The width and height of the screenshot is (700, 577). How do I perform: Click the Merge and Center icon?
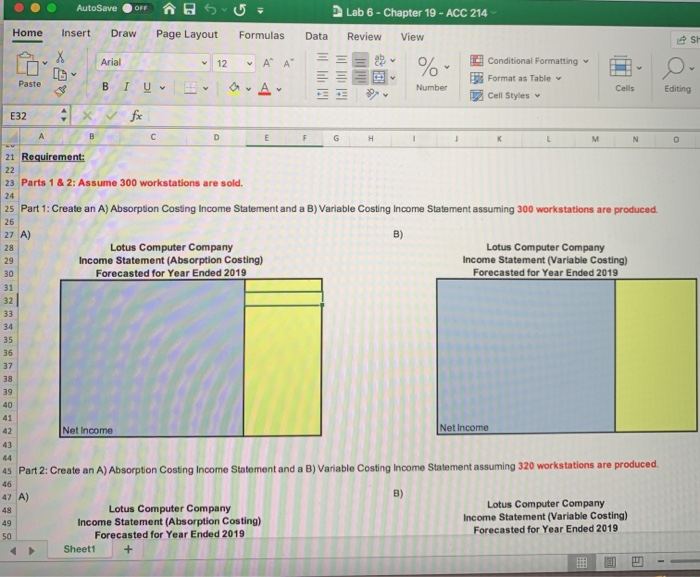click(x=379, y=77)
